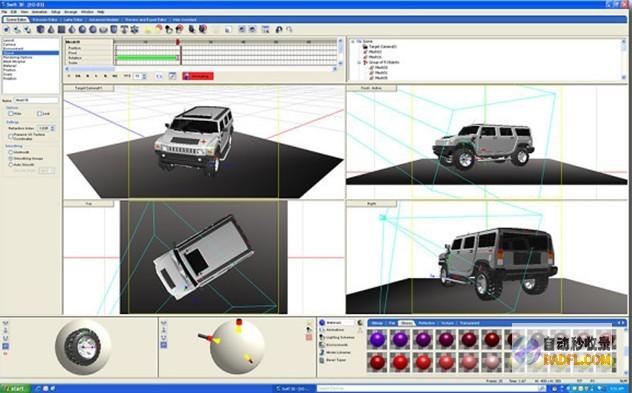Select the Create Text T icon
This screenshot has width=632, height=393.
tap(124, 29)
